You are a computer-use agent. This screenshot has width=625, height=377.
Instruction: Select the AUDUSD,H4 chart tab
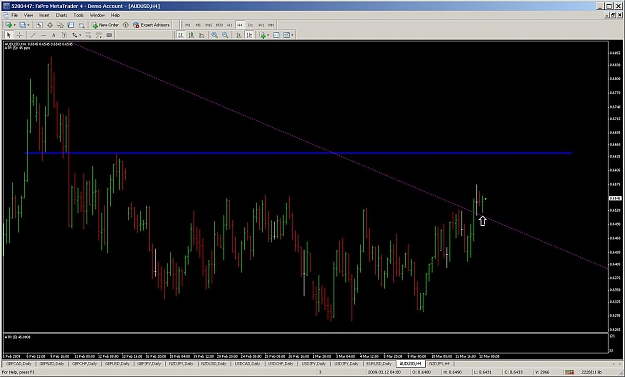[411, 364]
